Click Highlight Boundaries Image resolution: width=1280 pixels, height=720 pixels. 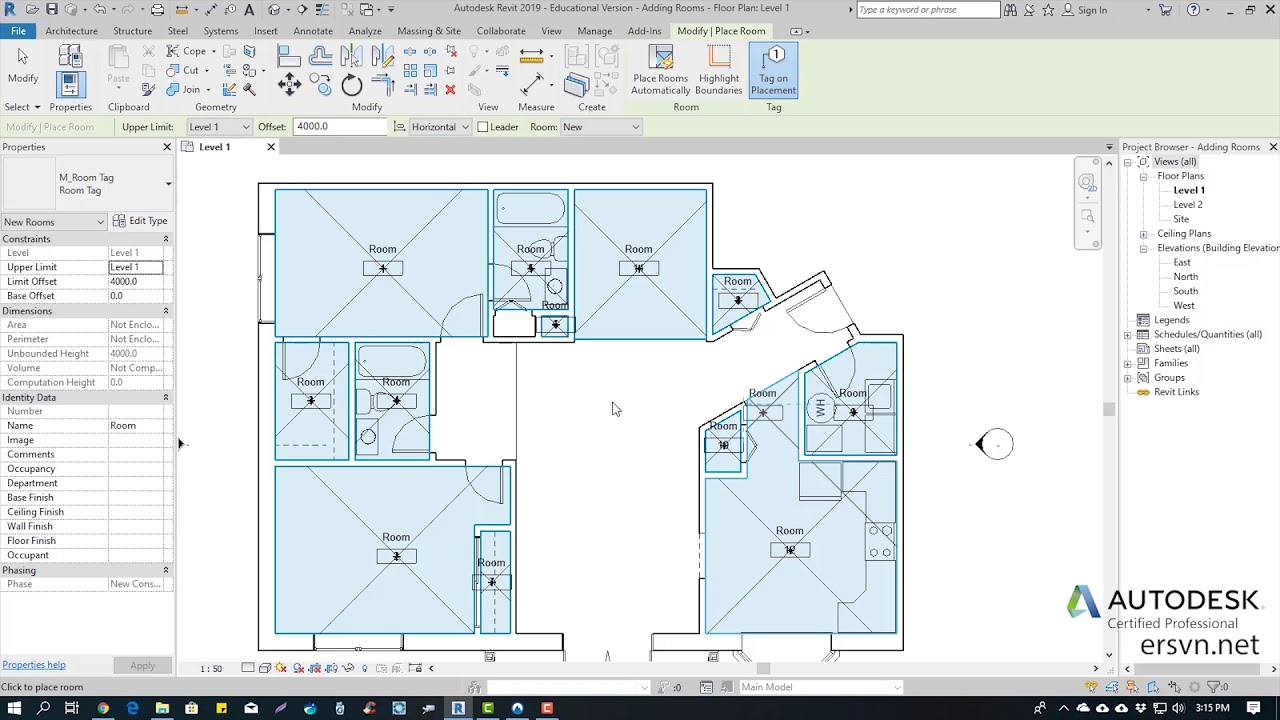(719, 70)
